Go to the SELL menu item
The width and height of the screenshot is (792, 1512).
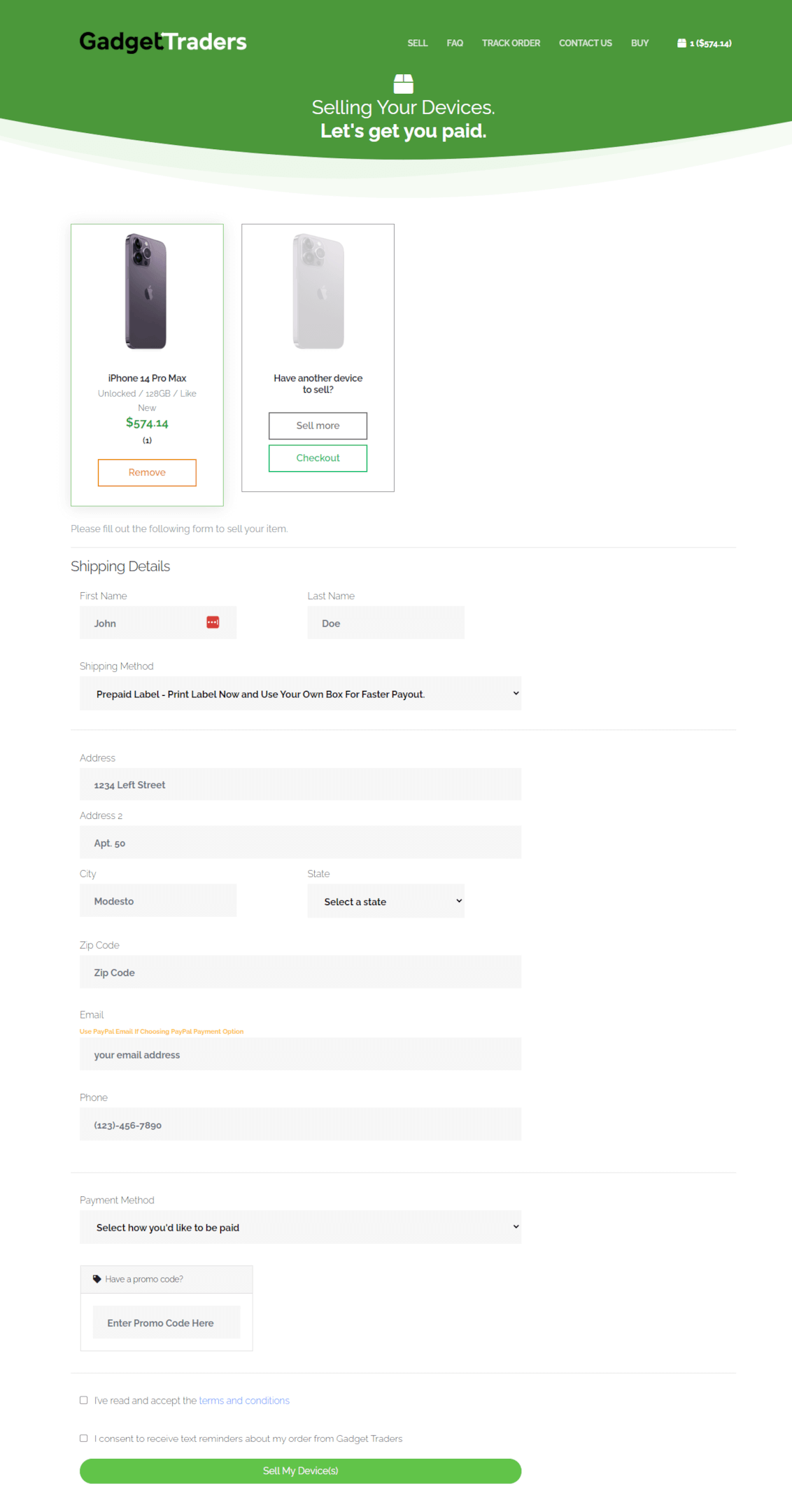click(417, 43)
